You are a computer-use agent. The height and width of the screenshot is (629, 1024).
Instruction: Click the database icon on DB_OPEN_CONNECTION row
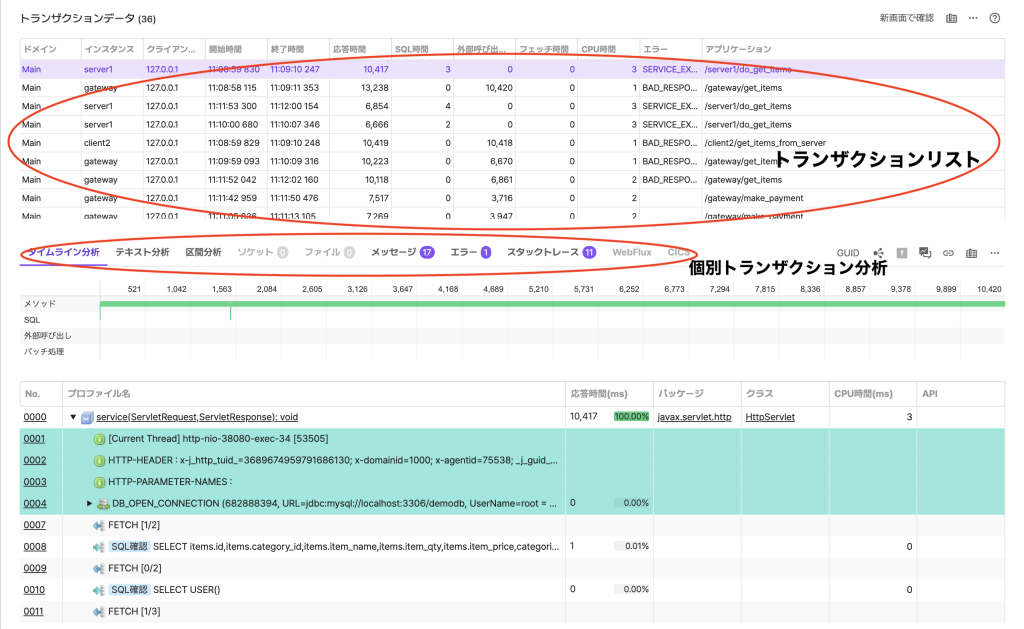pyautogui.click(x=103, y=503)
